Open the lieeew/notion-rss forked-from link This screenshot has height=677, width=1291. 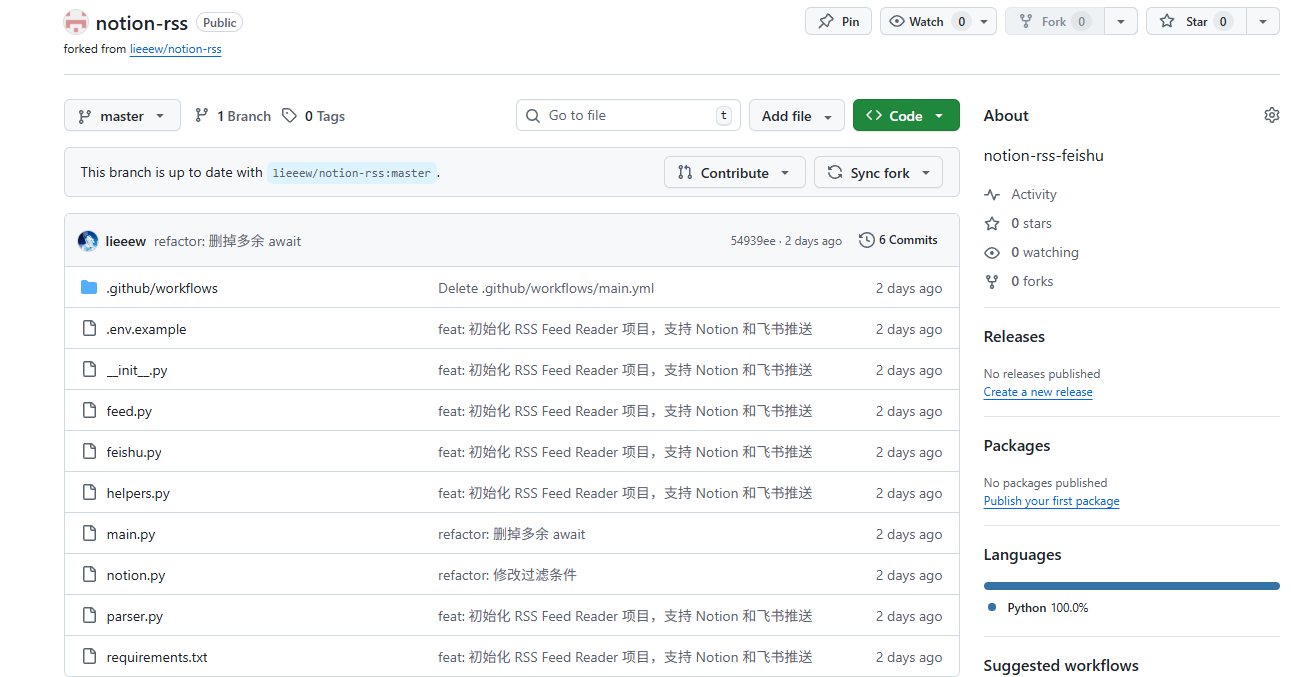pyautogui.click(x=175, y=48)
